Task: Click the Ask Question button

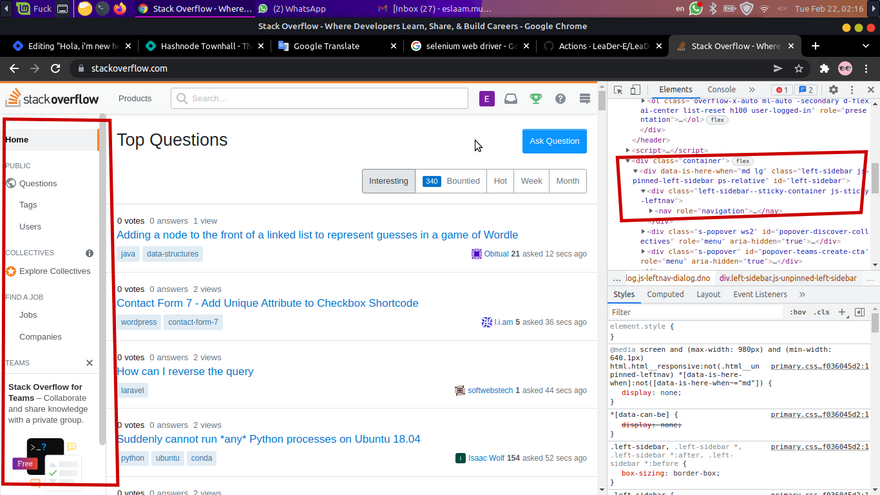Action: click(x=554, y=141)
